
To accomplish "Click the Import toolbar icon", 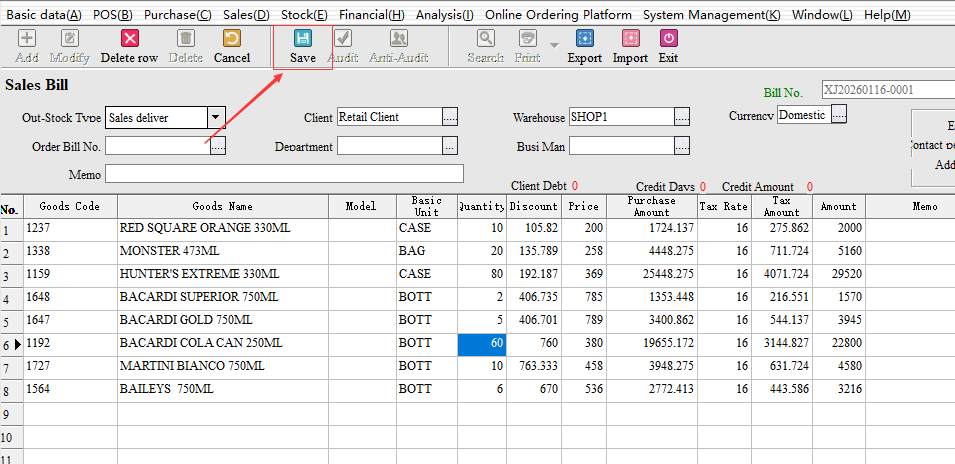I will [x=630, y=39].
